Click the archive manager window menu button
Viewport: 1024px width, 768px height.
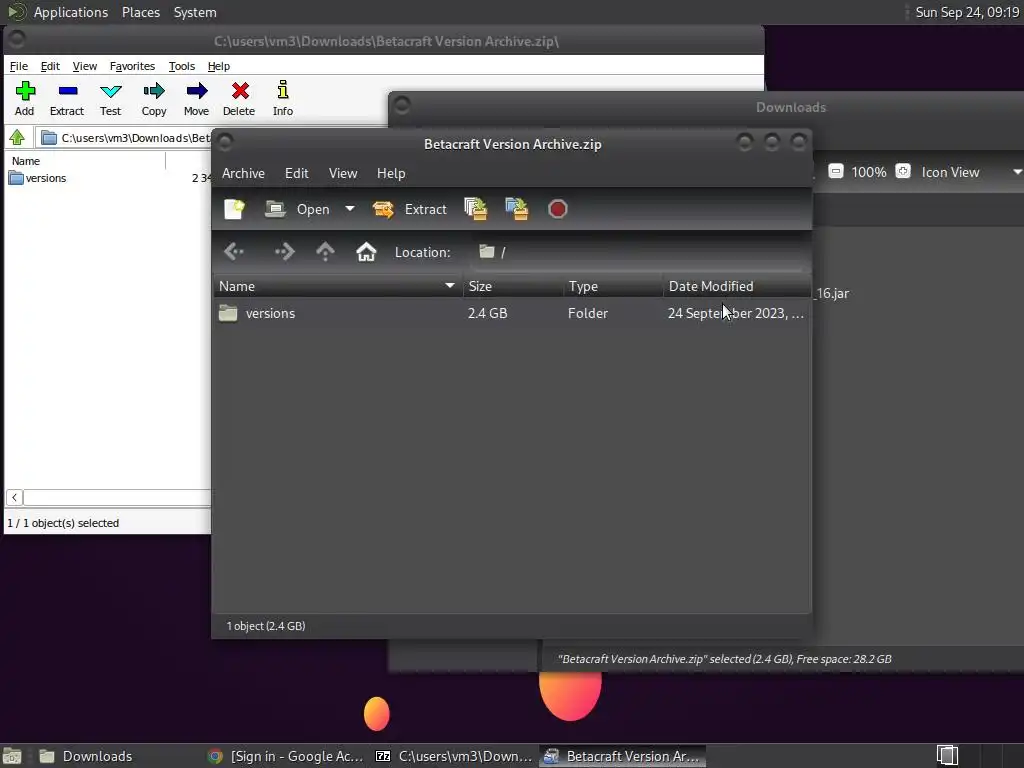[x=225, y=141]
